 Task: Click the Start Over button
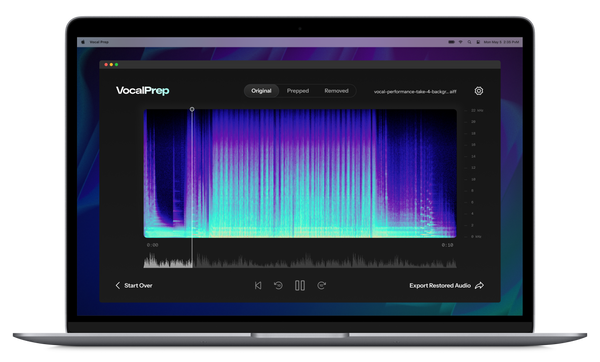pos(134,285)
